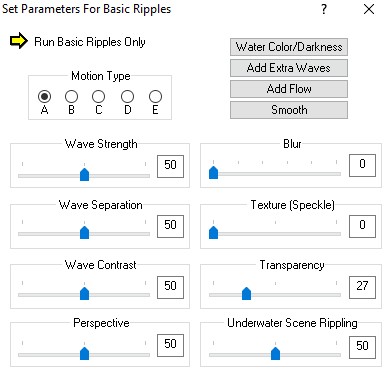Click the Wave Strength slider handle
This screenshot has height=375, width=389.
(85, 174)
